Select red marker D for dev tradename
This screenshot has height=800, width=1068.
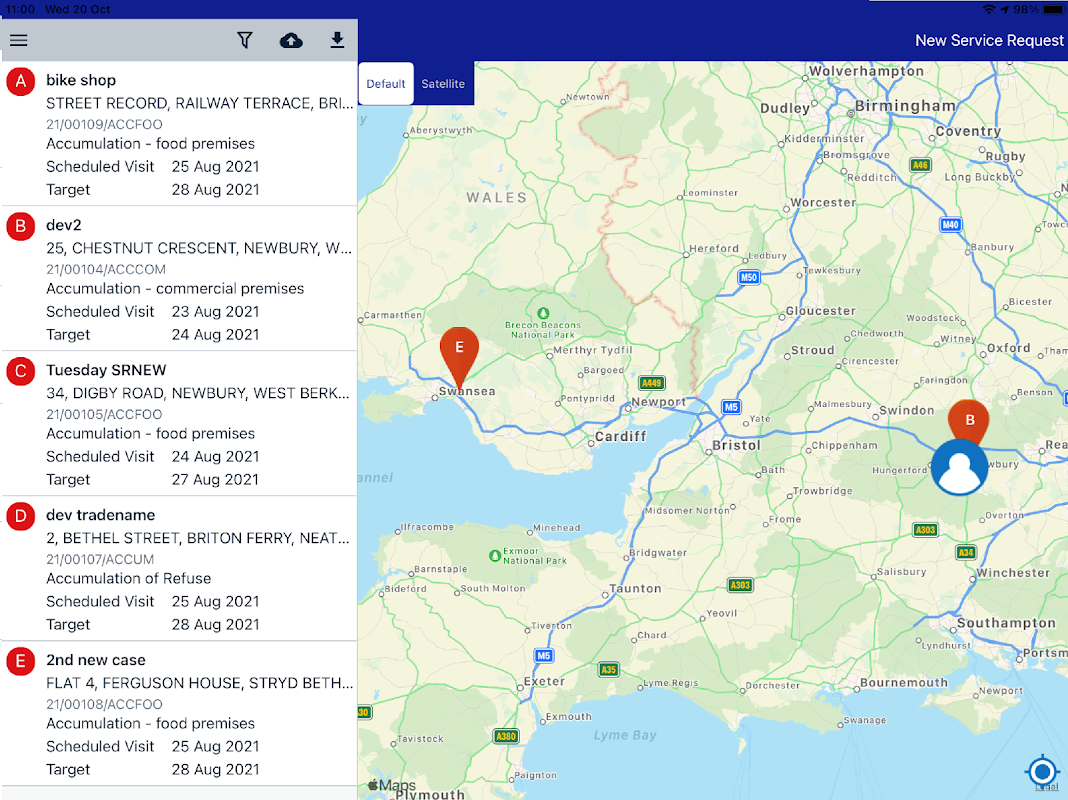[20, 516]
